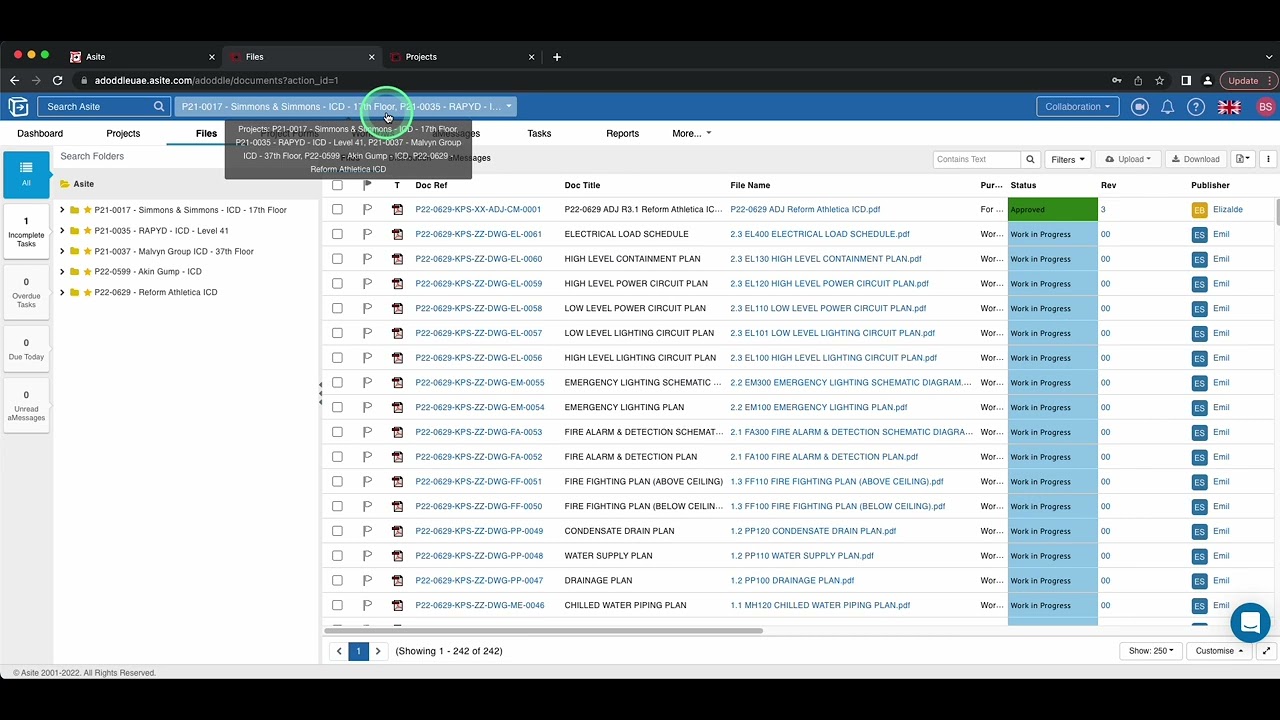
Task: Open the Collaboration dropdown
Action: [x=1077, y=107]
